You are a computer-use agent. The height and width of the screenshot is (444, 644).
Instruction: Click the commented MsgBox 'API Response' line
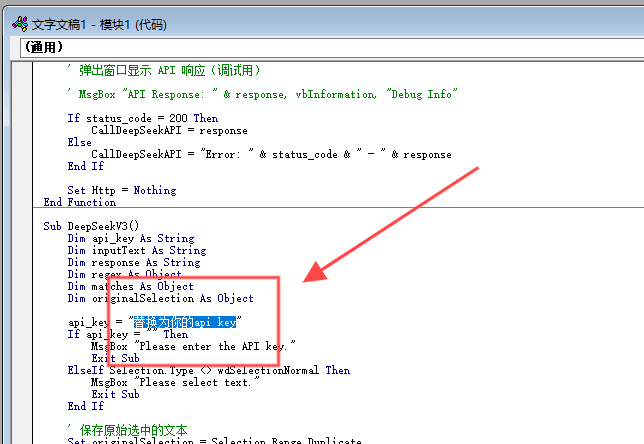point(262,94)
